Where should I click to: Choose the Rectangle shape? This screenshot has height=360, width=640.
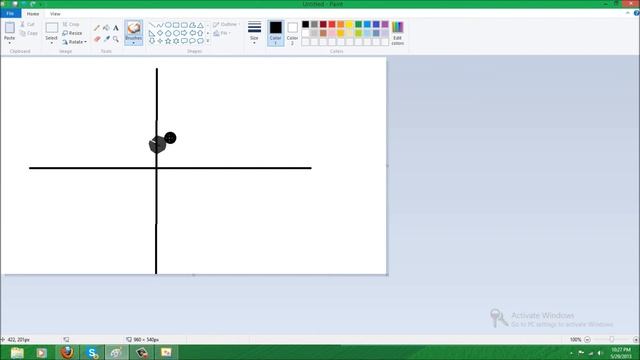(176, 25)
